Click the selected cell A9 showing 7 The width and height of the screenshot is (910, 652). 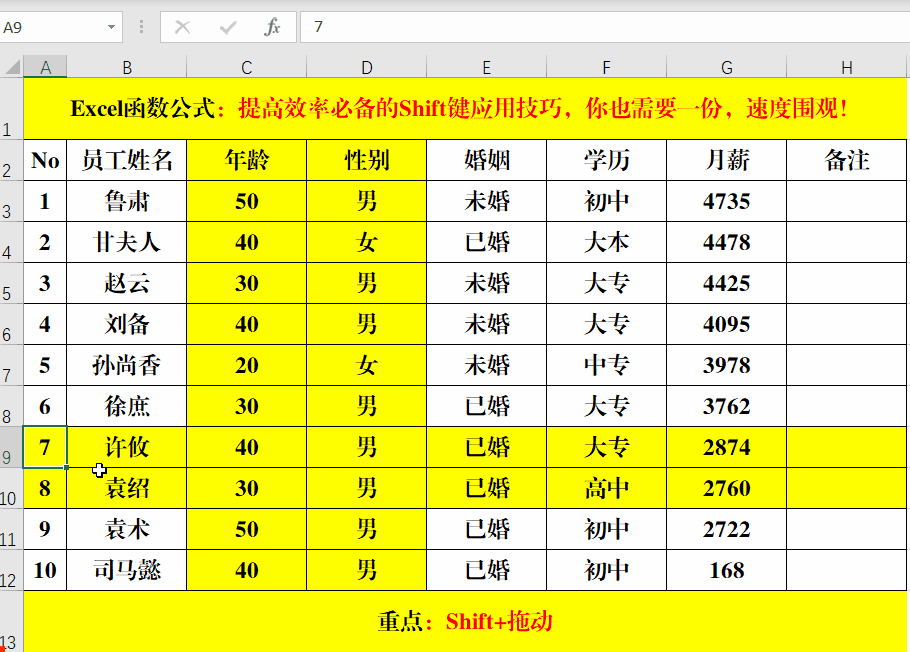pyautogui.click(x=45, y=447)
